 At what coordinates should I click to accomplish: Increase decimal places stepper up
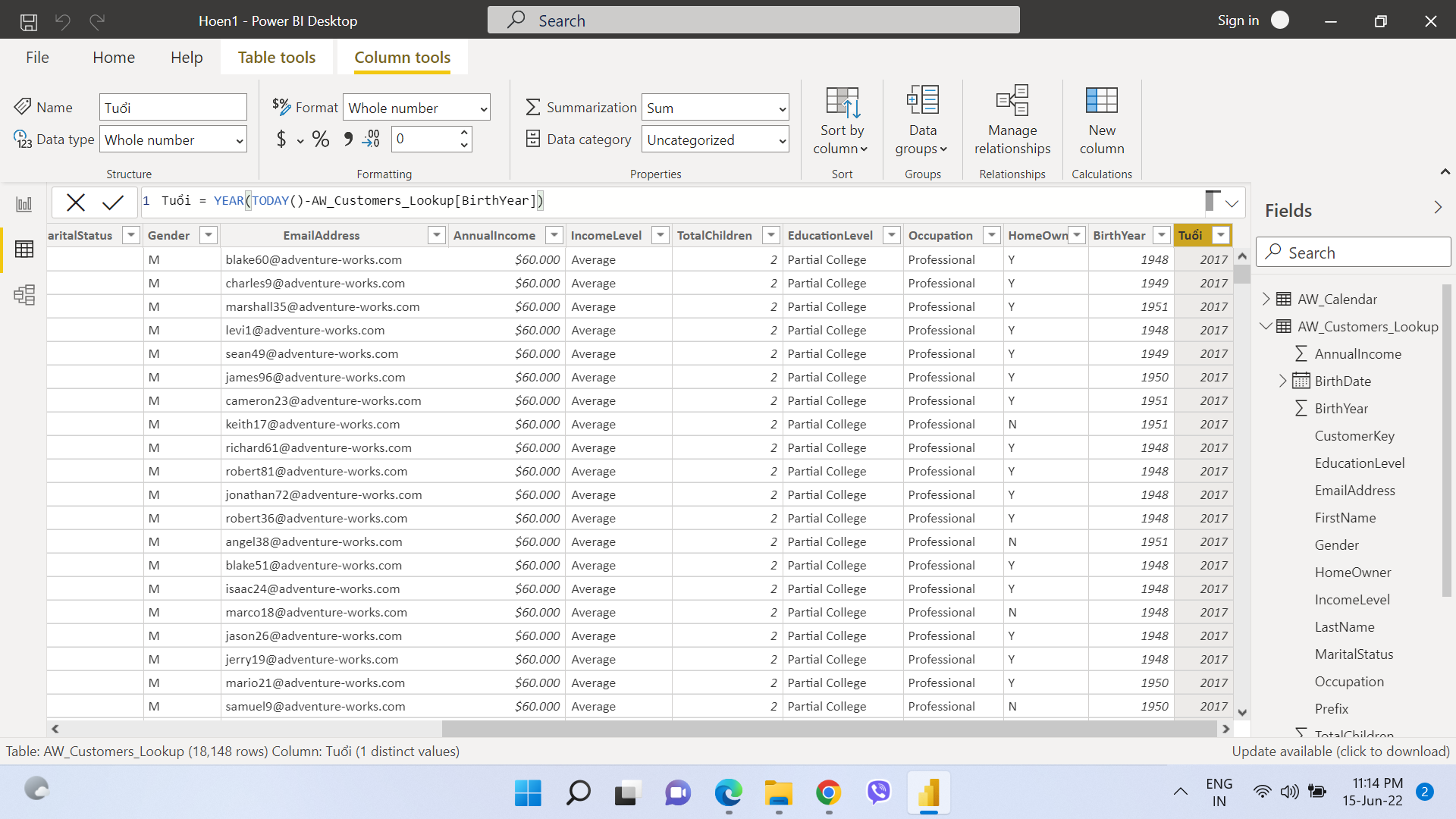pos(464,133)
